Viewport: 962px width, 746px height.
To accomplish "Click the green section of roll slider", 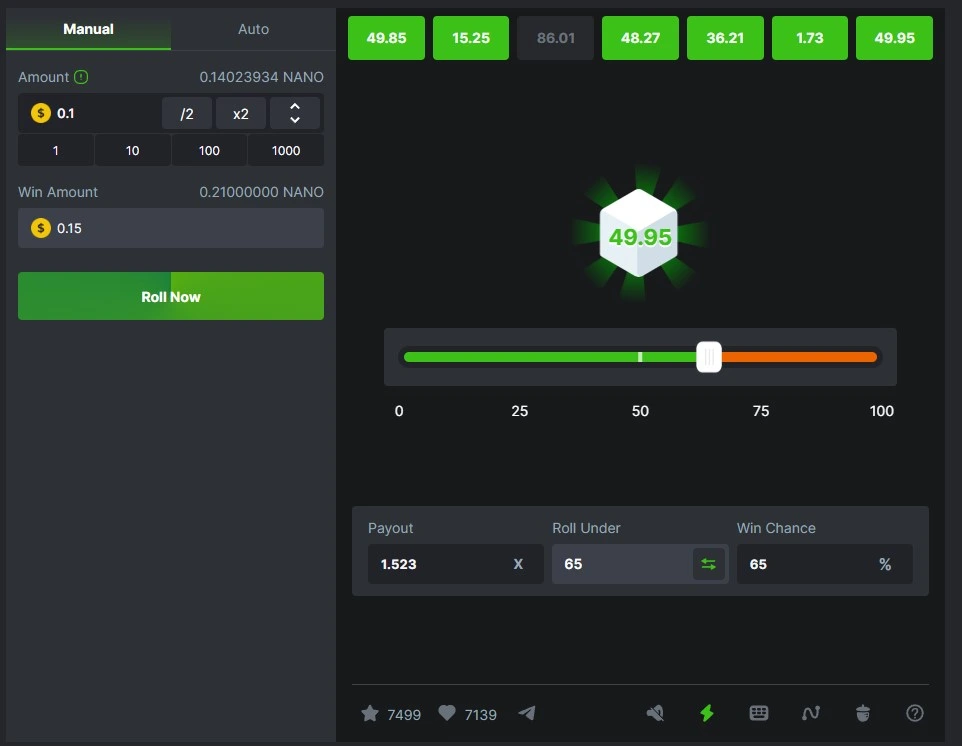I will [550, 357].
